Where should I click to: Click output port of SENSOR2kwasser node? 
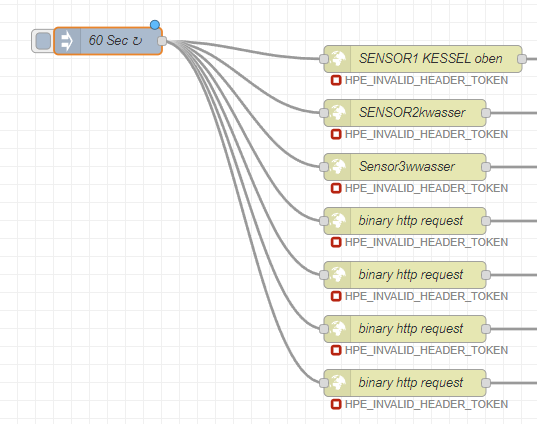coord(486,113)
